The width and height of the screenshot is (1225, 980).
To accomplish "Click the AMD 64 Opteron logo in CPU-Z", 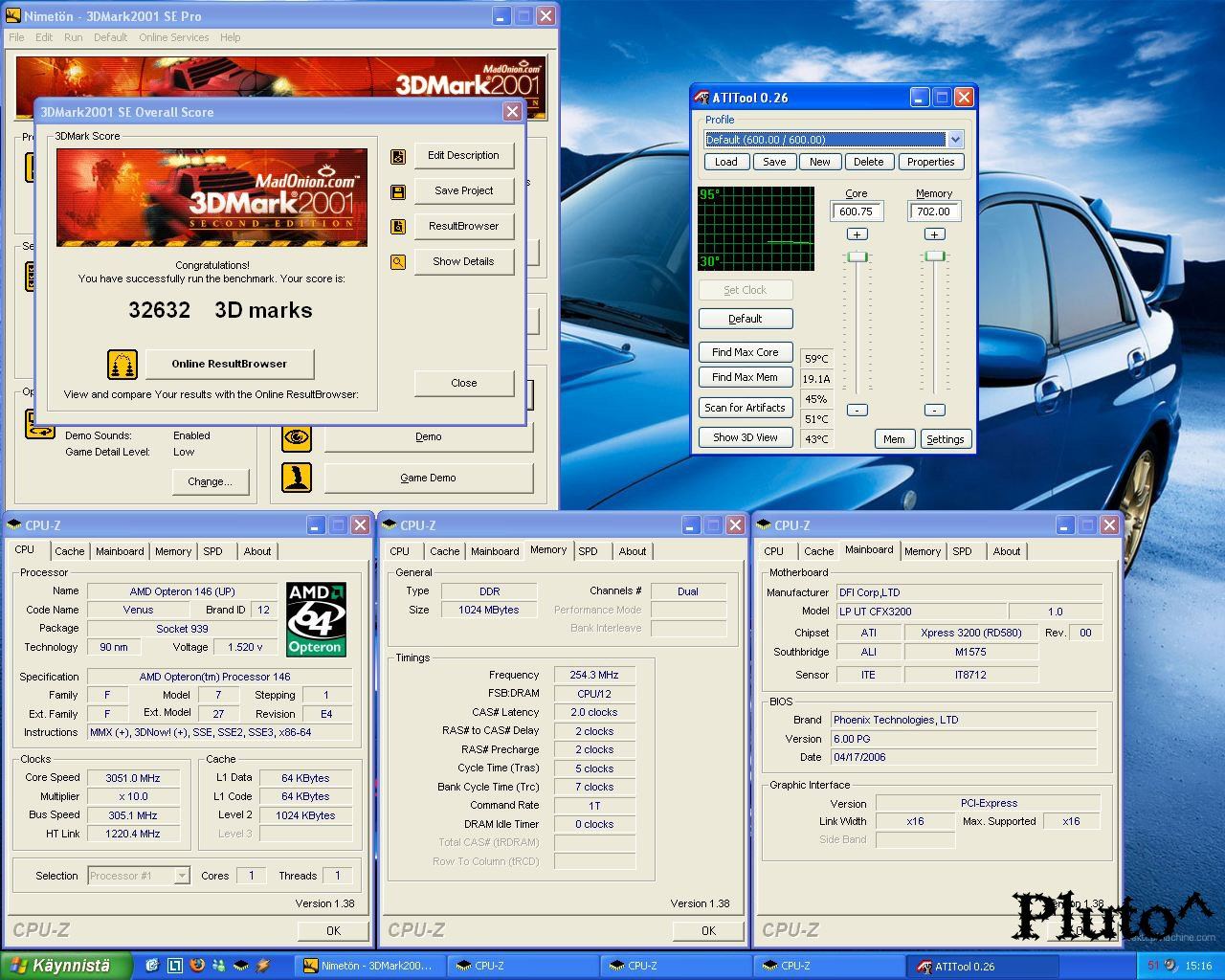I will (316, 619).
